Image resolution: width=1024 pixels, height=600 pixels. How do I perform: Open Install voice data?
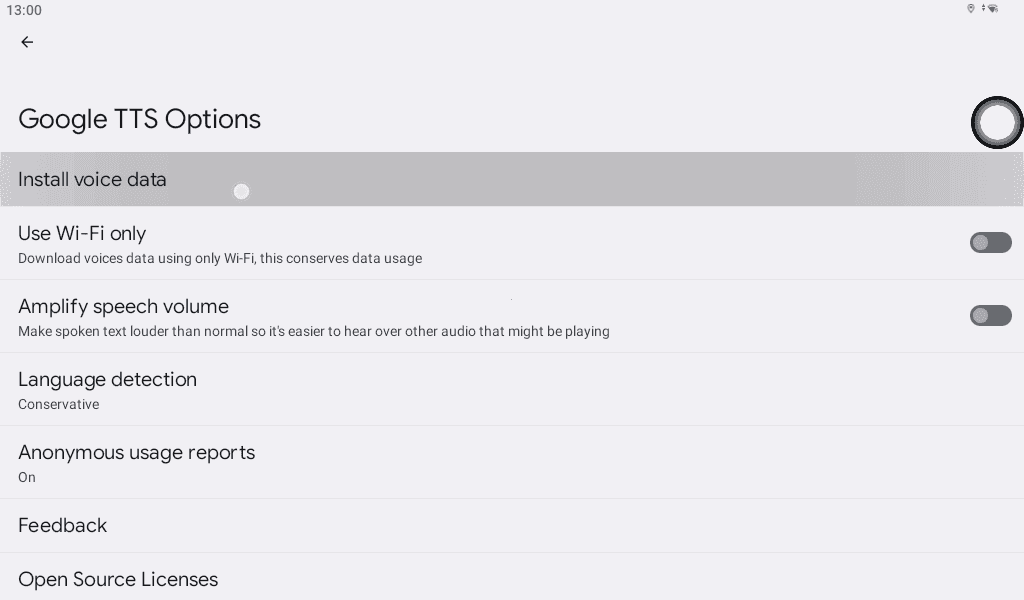(x=92, y=180)
